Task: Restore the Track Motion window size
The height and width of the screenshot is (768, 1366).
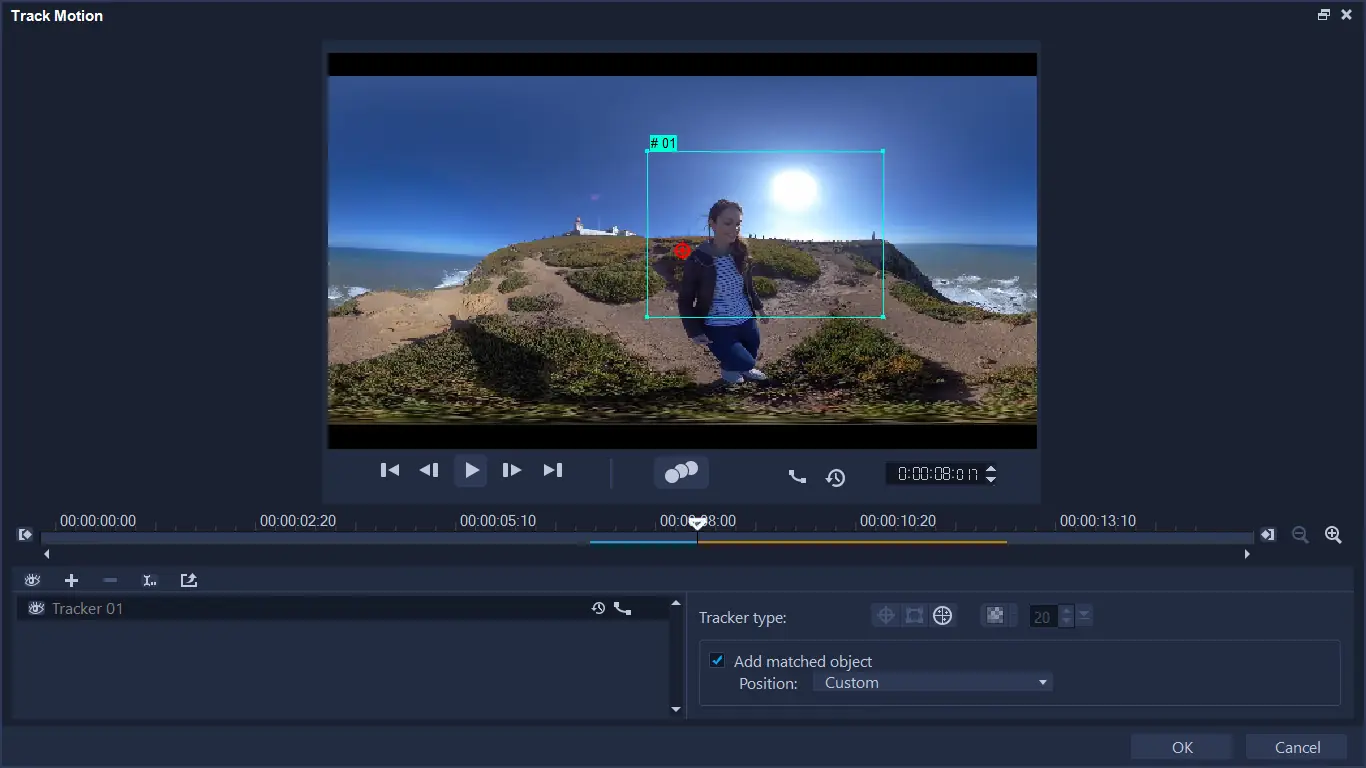Action: pyautogui.click(x=1324, y=15)
